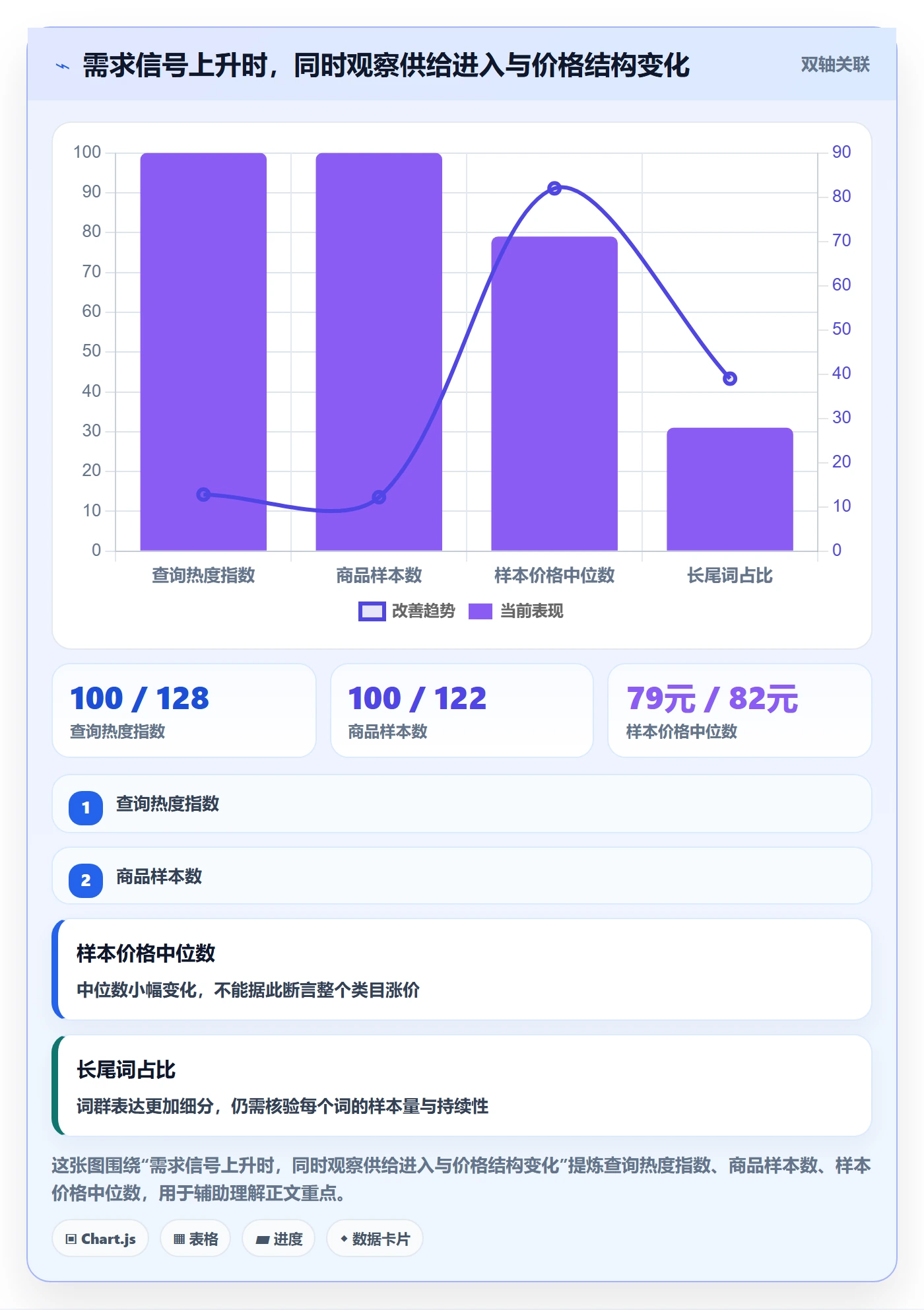Click x-axis label 长尾词占比
The height and width of the screenshot is (1310, 924).
(730, 576)
